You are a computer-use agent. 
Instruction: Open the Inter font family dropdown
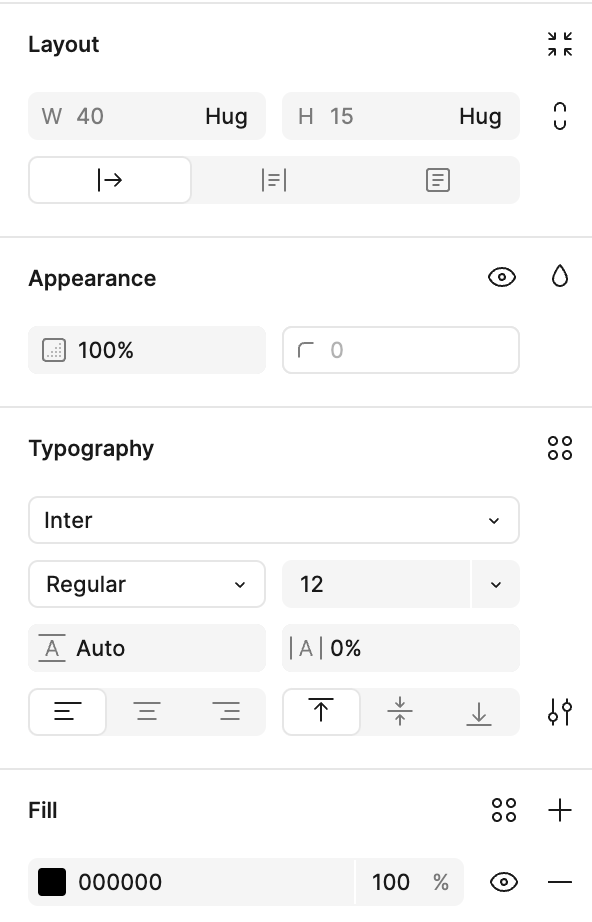pos(274,520)
